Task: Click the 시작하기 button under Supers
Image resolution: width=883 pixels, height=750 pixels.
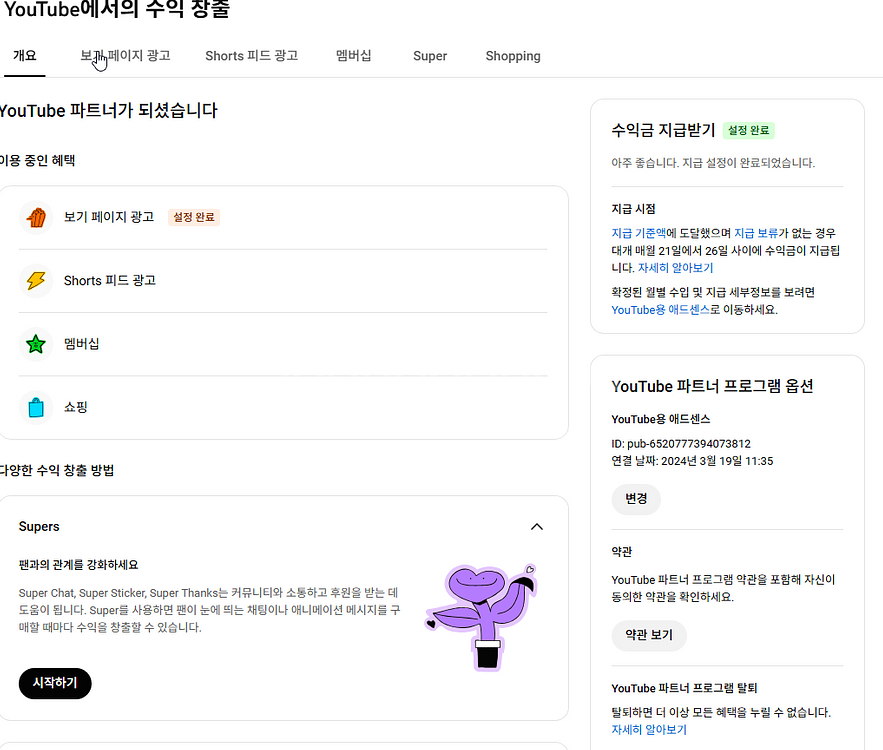Action: point(55,683)
